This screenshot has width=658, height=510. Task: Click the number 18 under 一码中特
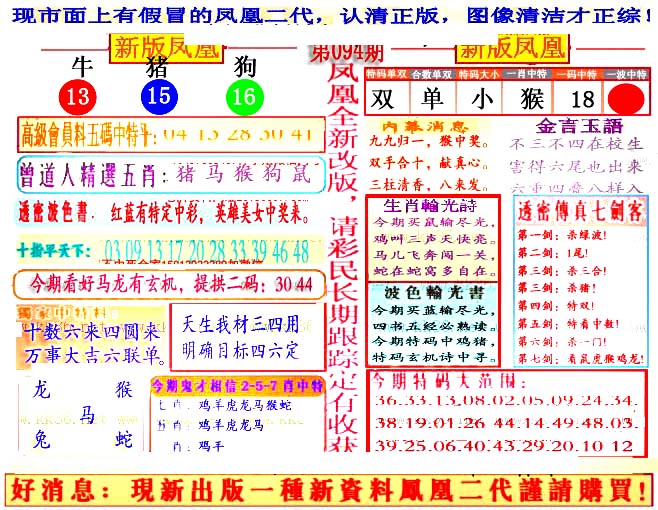(x=582, y=99)
